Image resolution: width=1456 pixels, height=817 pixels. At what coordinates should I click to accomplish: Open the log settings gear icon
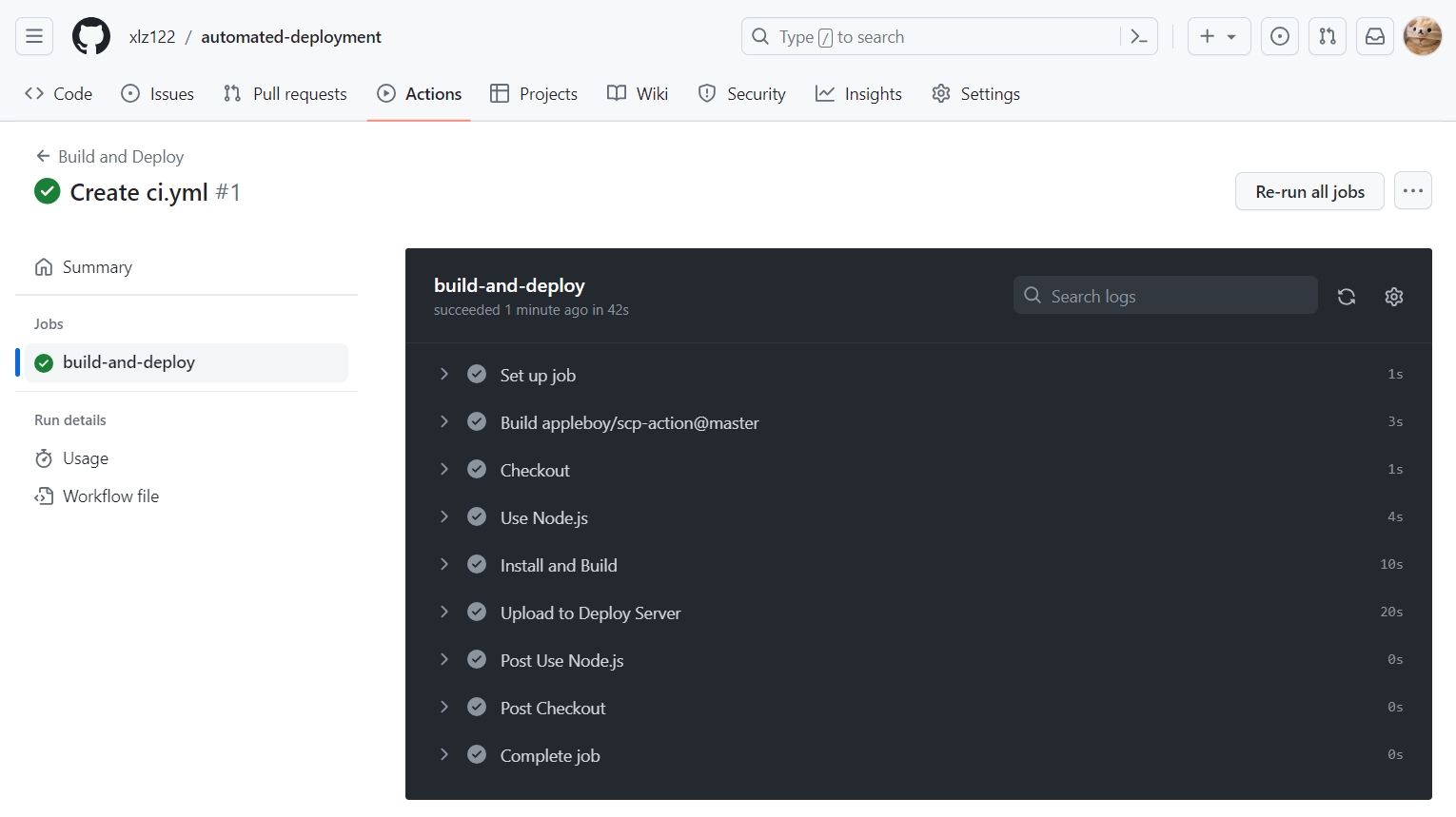coord(1394,297)
